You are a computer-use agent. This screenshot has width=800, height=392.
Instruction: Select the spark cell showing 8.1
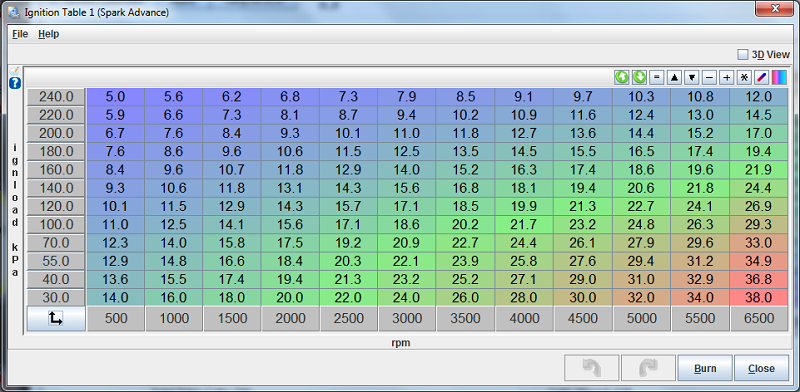[x=291, y=115]
